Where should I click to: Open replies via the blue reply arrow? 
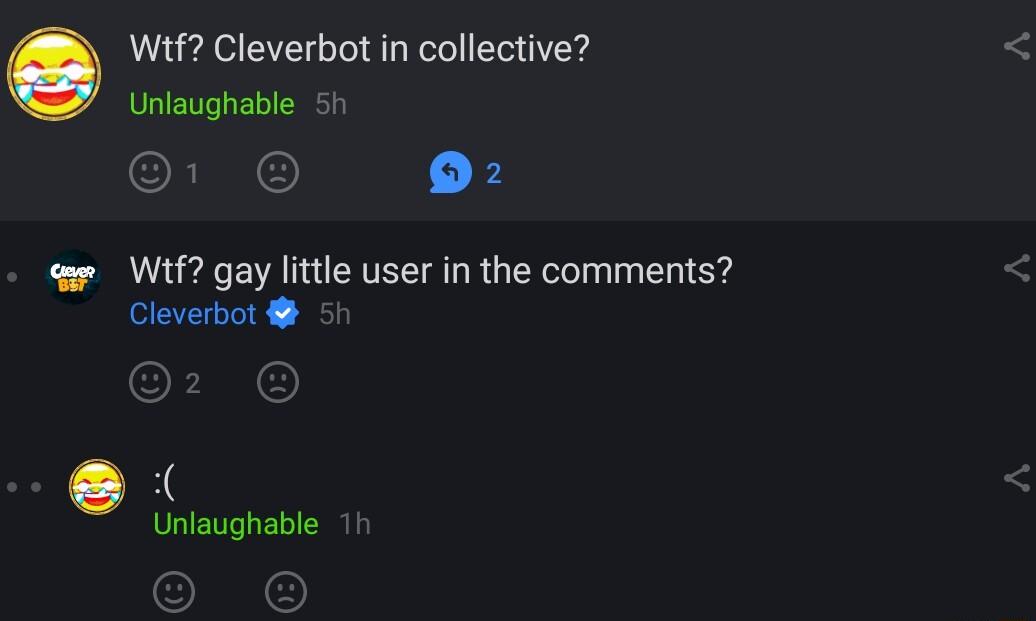point(452,171)
